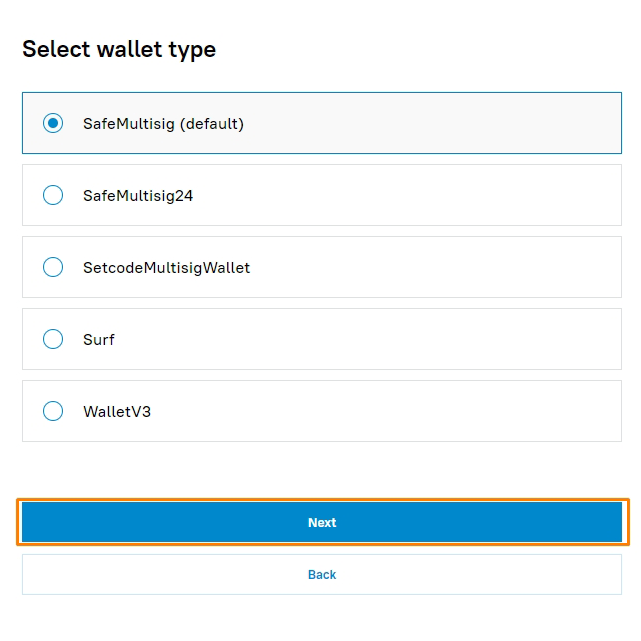
Task: Click the "SetcodeMultisigWallet" label text
Action: [x=166, y=268]
